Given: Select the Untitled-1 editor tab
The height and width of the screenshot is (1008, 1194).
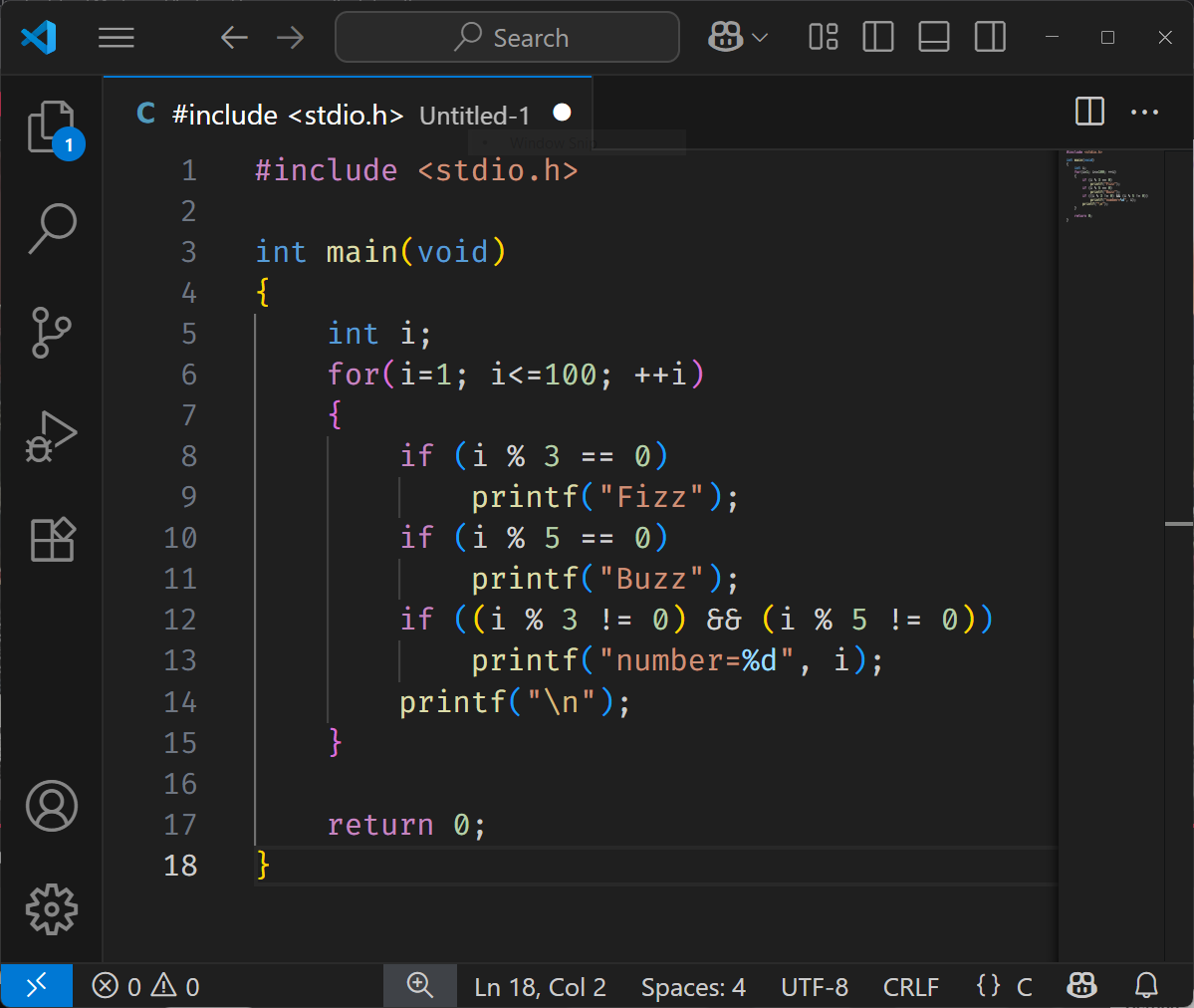Looking at the screenshot, I should pyautogui.click(x=348, y=115).
